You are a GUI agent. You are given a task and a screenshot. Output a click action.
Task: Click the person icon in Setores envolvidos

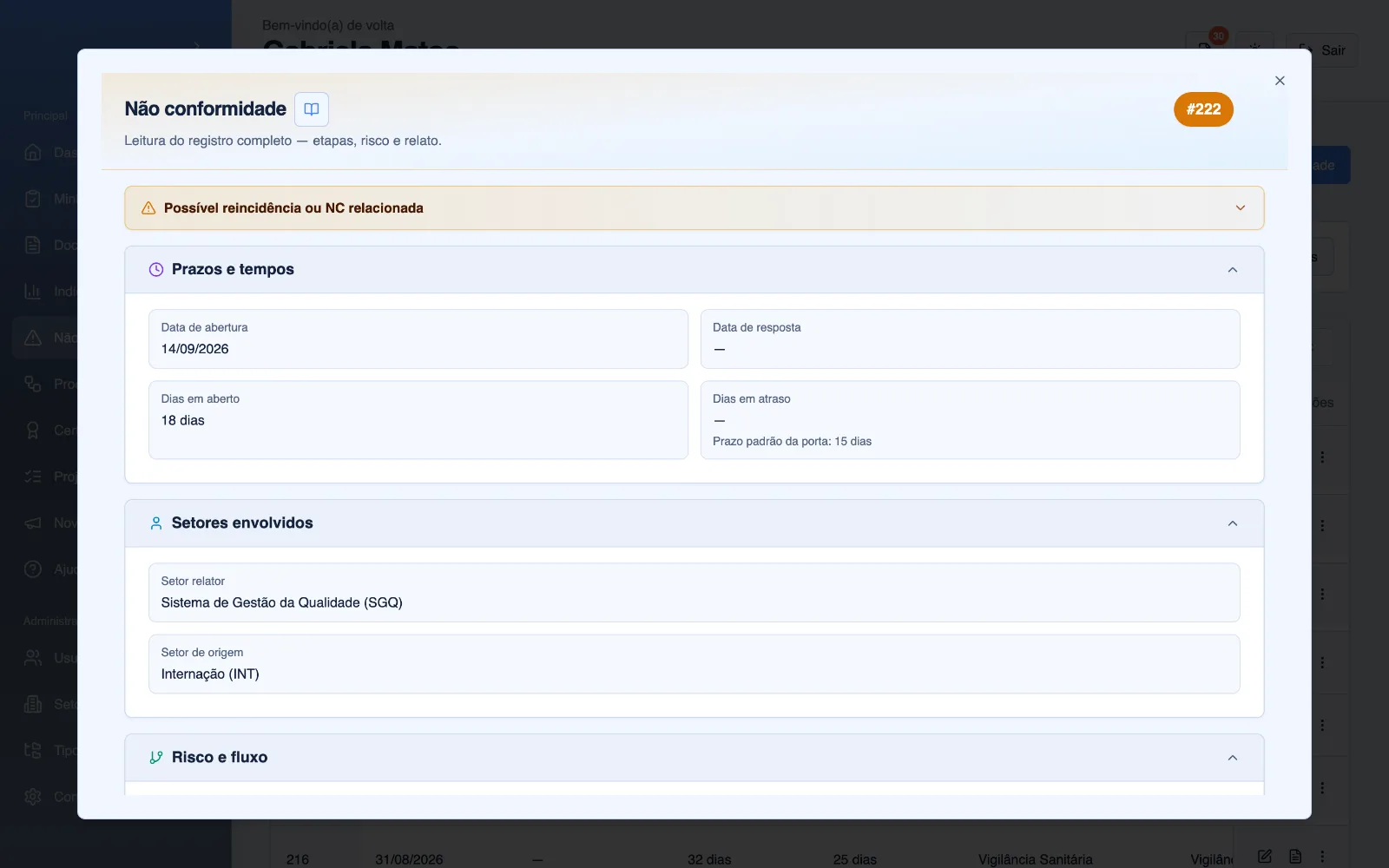156,523
